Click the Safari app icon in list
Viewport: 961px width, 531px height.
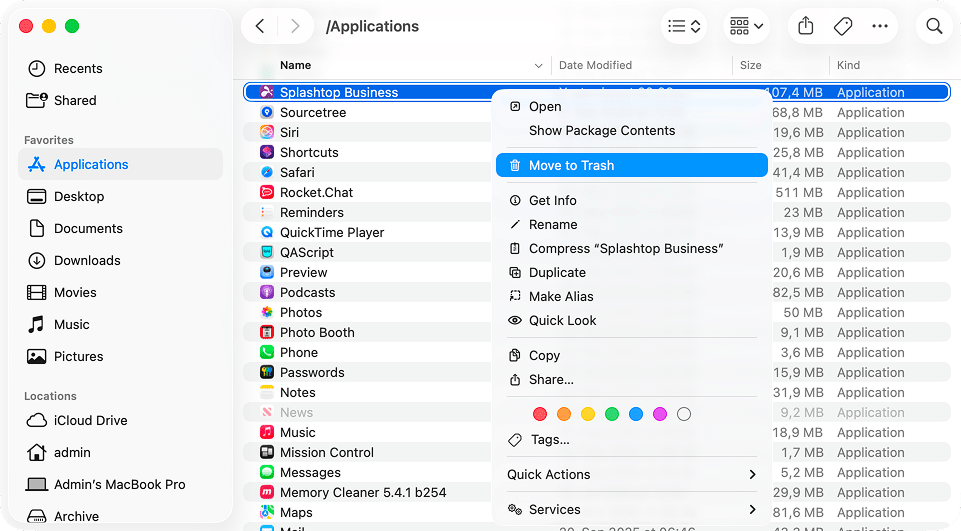[267, 172]
